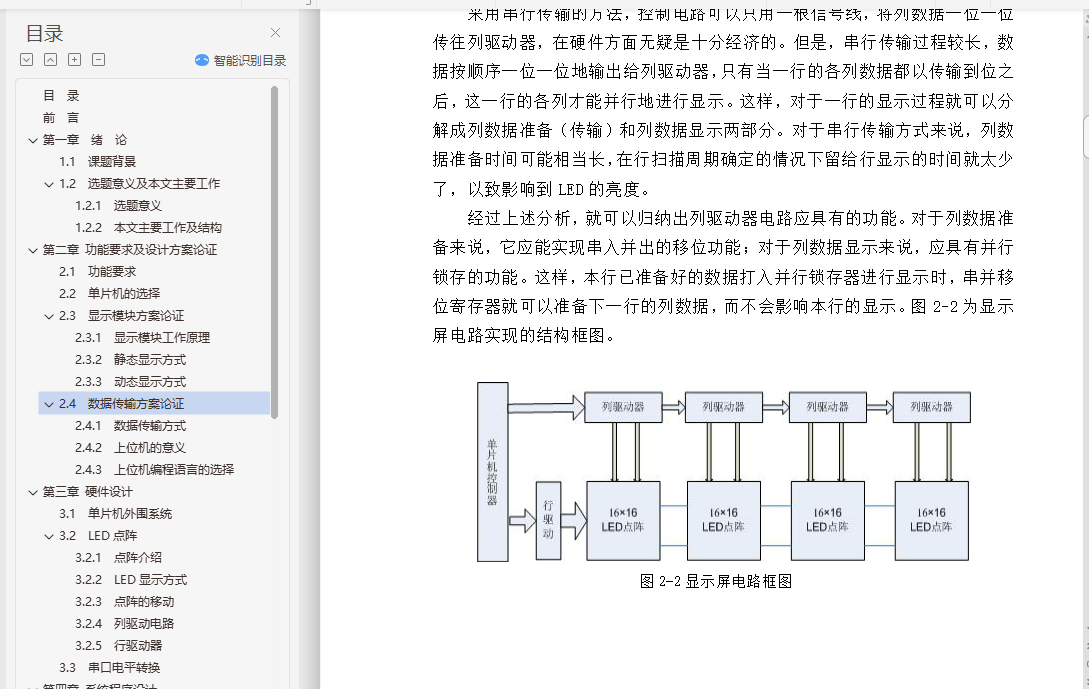Screen dimensions: 1089x689
Task: Open 3.3 串口电平转换
Action: click(x=109, y=667)
